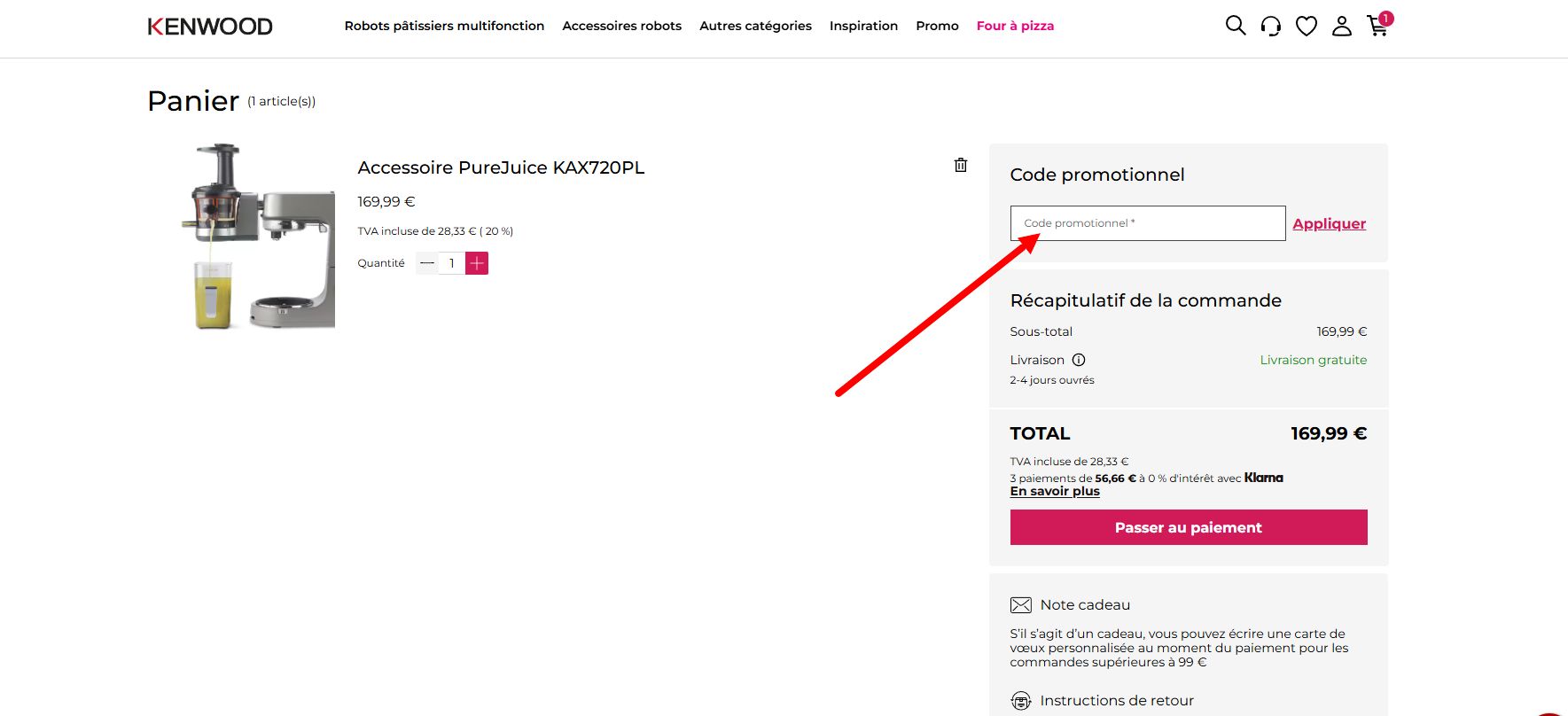Click the Passer au paiement button
The width and height of the screenshot is (1568, 716).
1189,527
